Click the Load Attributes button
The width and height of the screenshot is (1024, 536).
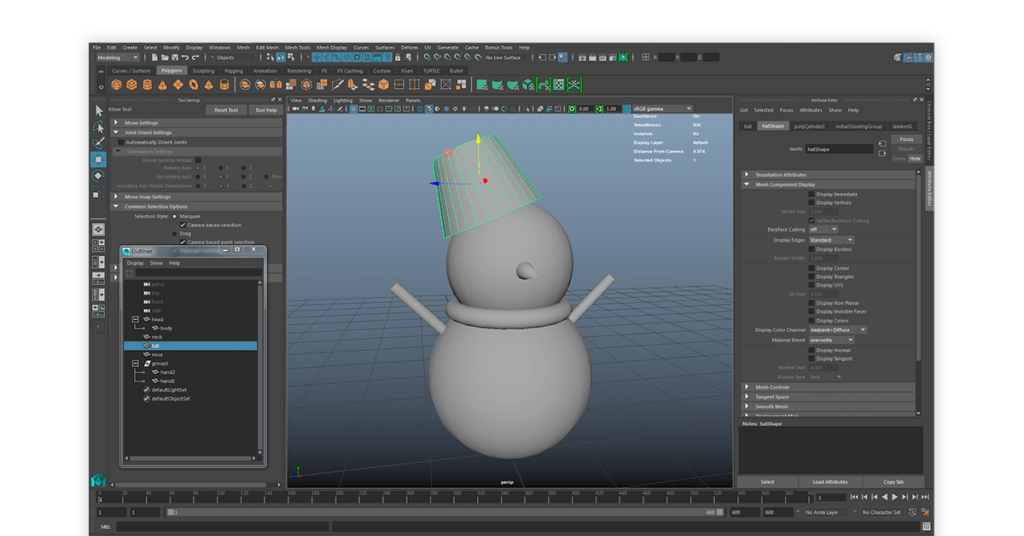[830, 482]
